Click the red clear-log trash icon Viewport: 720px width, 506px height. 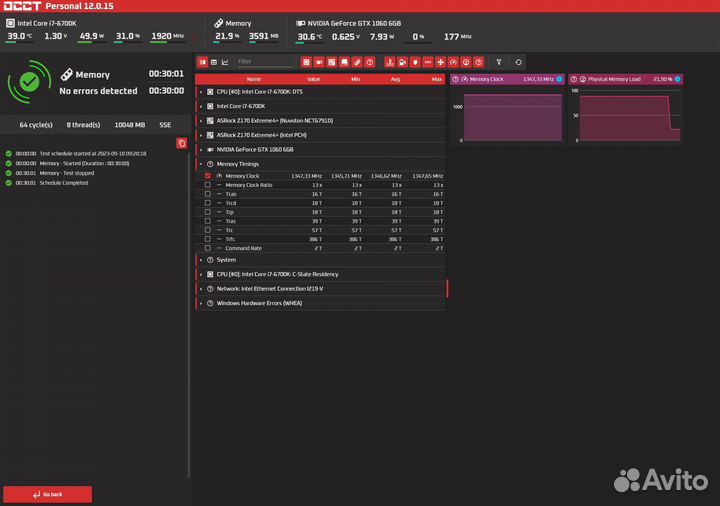pyautogui.click(x=181, y=143)
